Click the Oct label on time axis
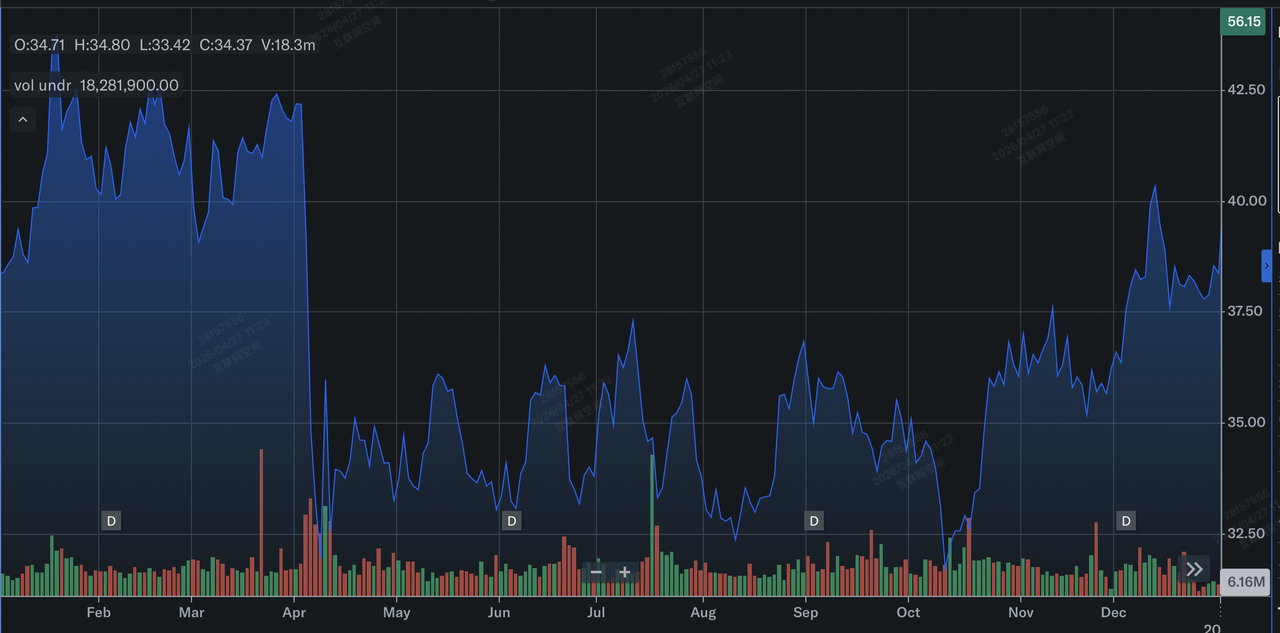 click(x=908, y=612)
